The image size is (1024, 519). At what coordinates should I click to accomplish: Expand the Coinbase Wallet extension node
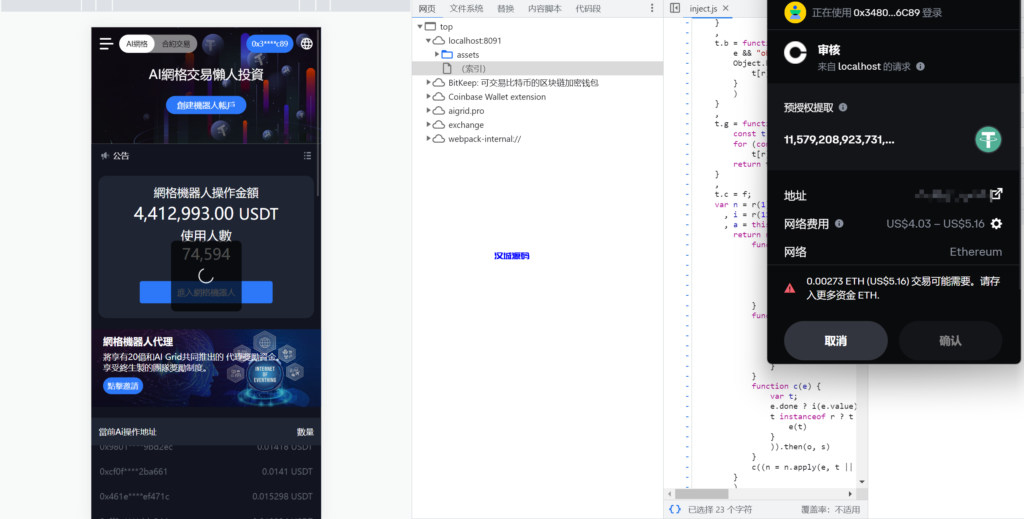(x=429, y=97)
